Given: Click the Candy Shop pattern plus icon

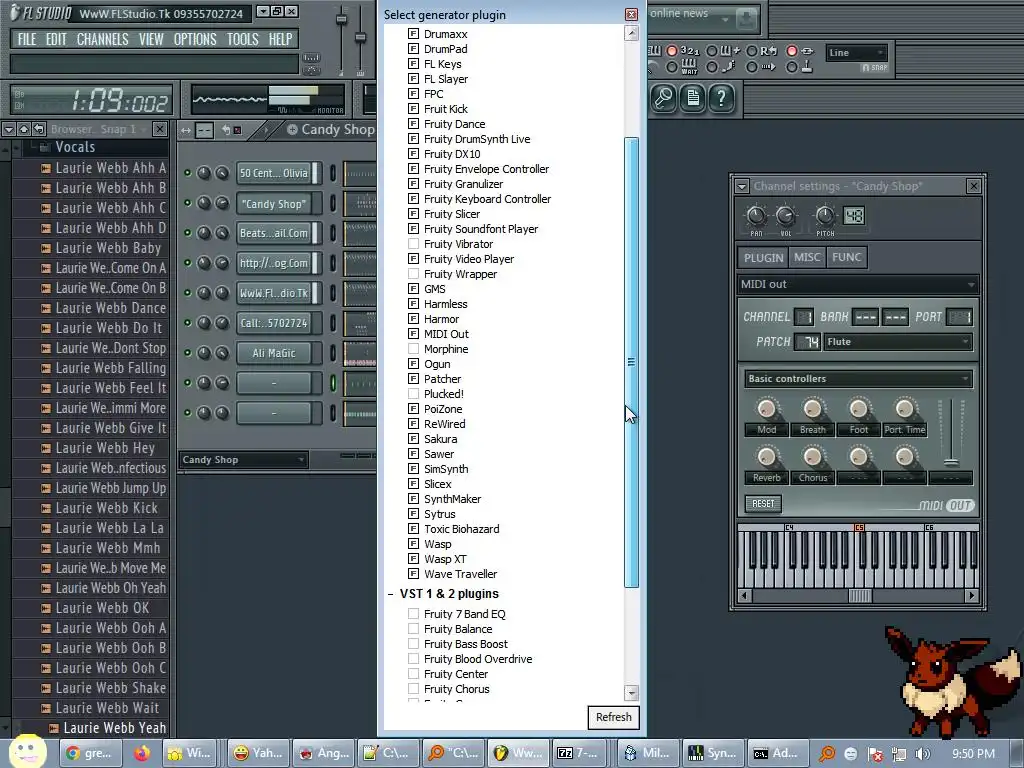Looking at the screenshot, I should click(292, 129).
